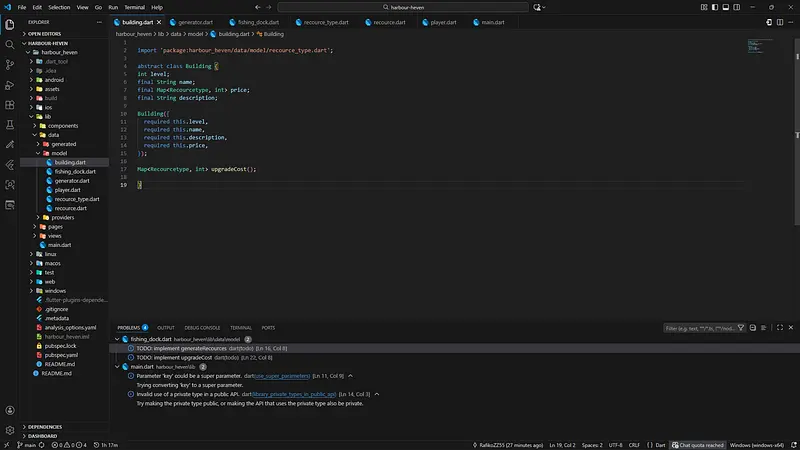Switch to the generator.dart editor tab
Screen dimensions: 800x450
point(195,21)
